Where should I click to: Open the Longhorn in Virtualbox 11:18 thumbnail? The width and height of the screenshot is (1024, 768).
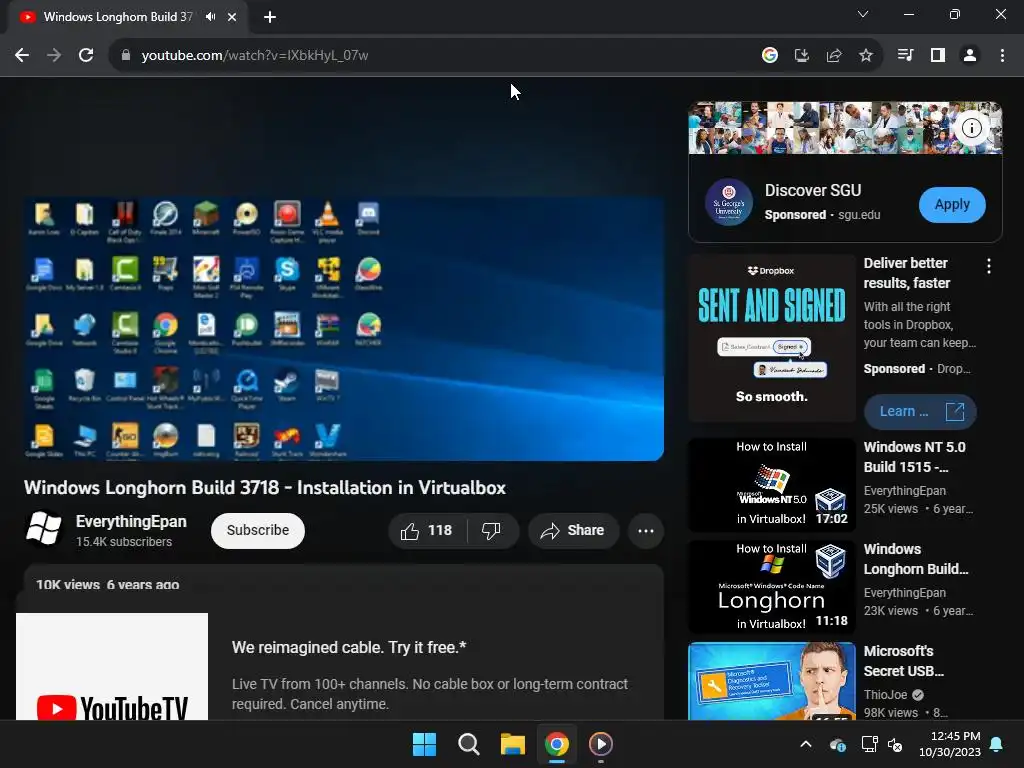[772, 586]
